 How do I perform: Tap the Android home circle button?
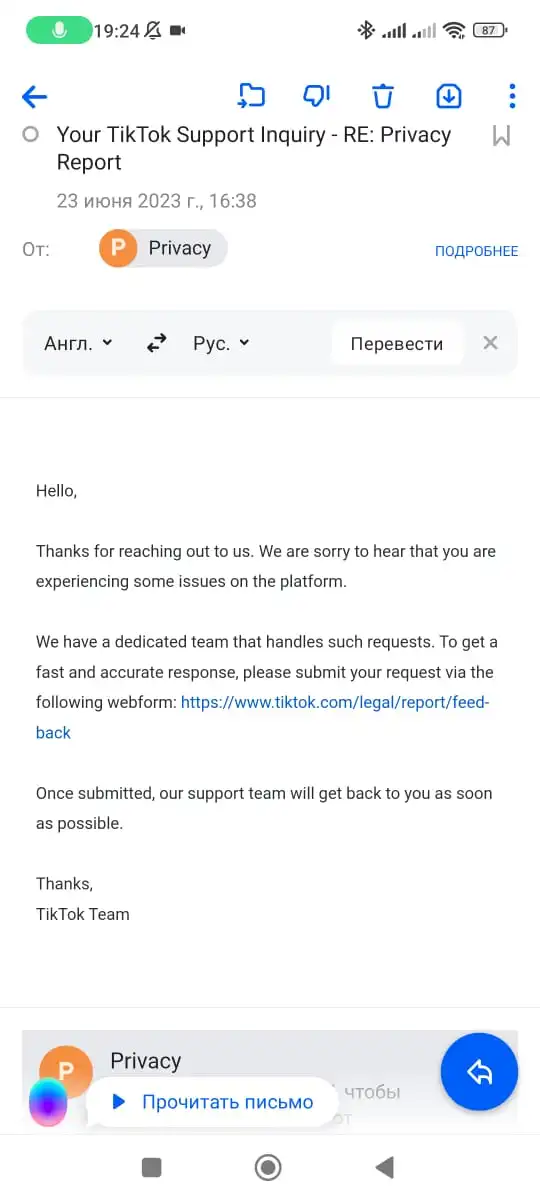tap(268, 1167)
